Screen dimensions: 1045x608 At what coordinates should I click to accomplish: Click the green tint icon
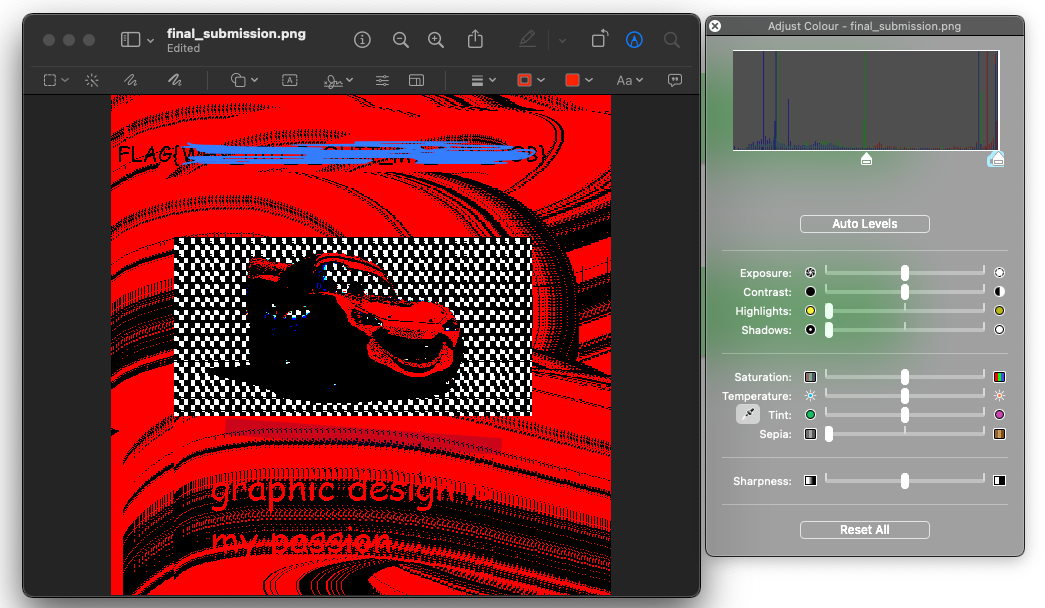(810, 415)
